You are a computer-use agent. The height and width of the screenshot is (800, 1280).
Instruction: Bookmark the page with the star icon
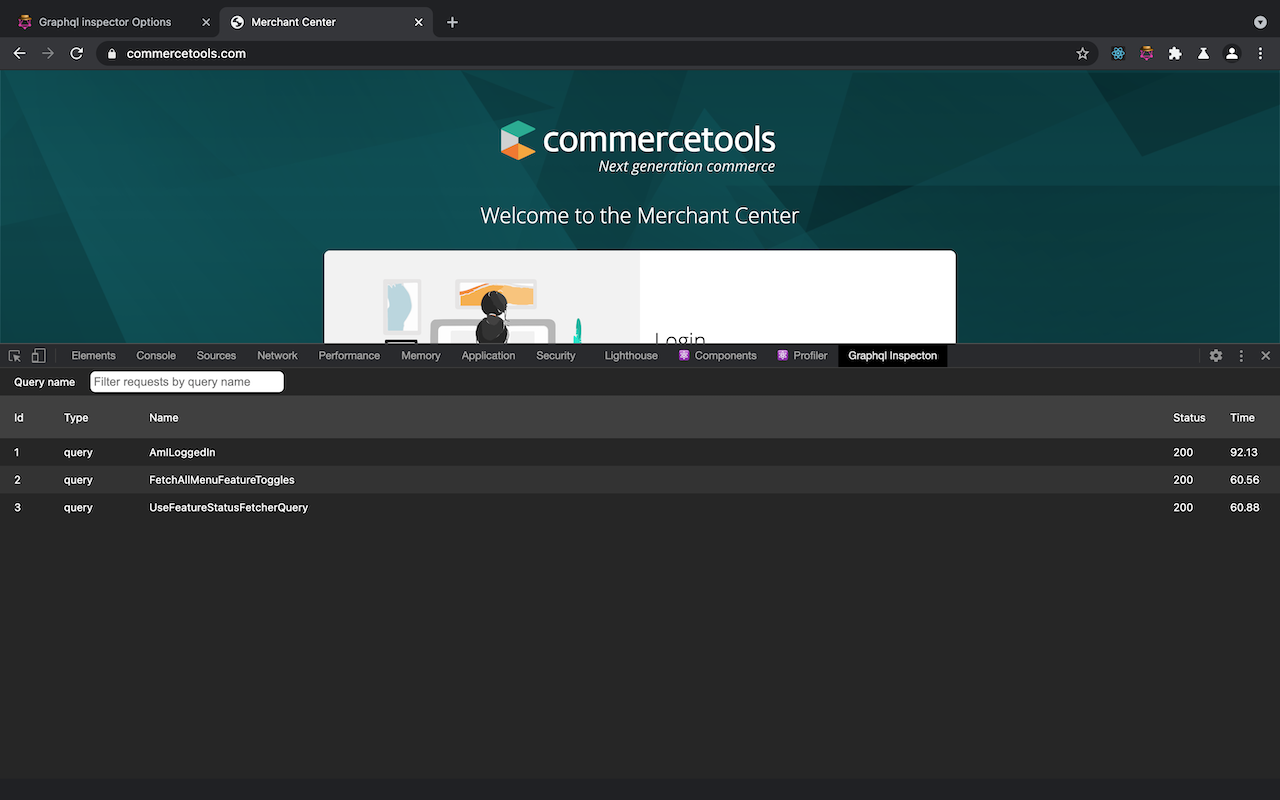coord(1082,53)
